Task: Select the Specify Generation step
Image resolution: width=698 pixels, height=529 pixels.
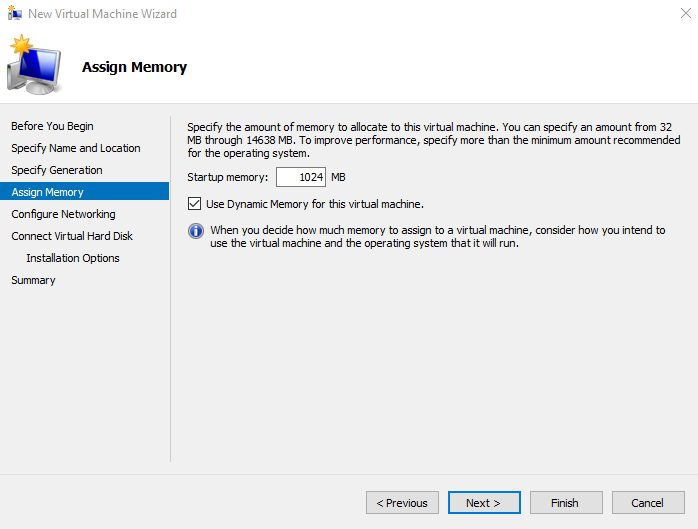Action: (57, 170)
